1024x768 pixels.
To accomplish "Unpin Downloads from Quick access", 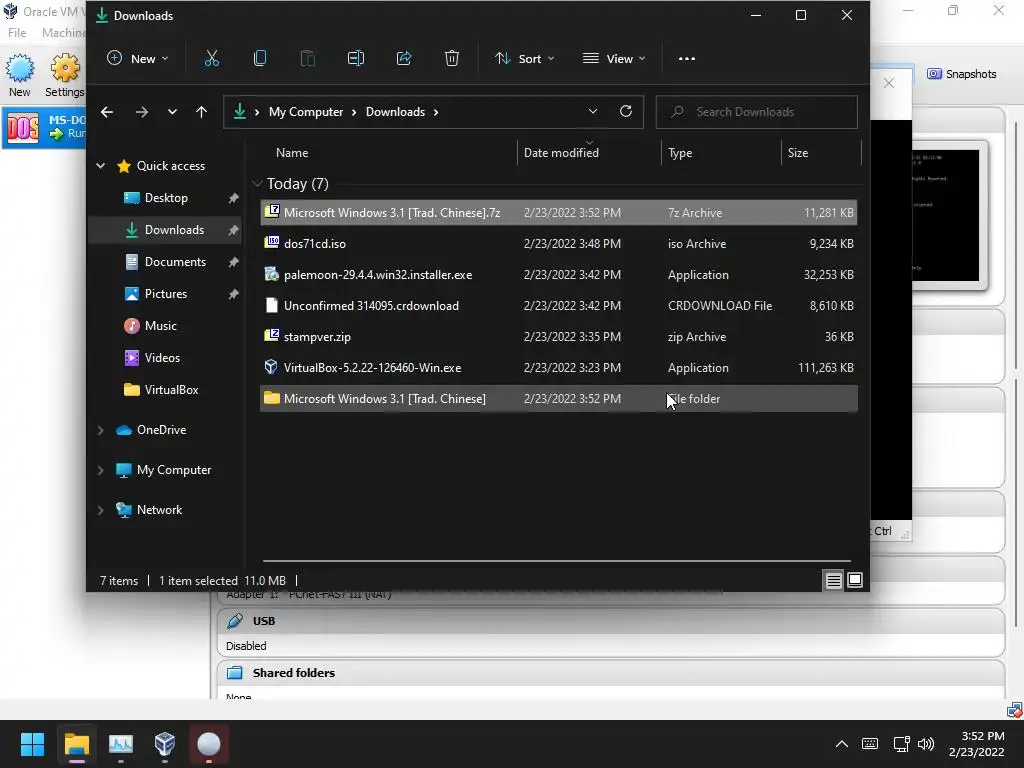I will [x=233, y=230].
